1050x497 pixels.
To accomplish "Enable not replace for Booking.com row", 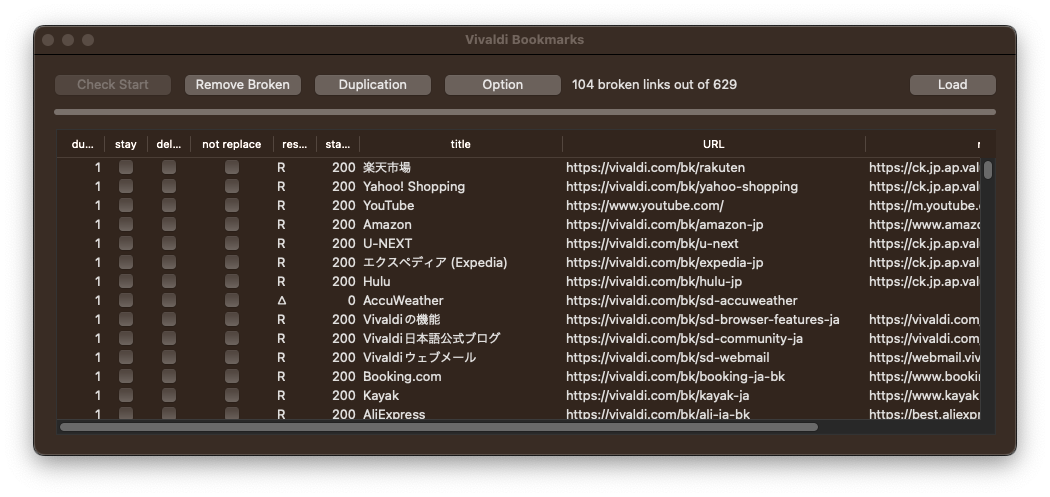I will click(232, 376).
